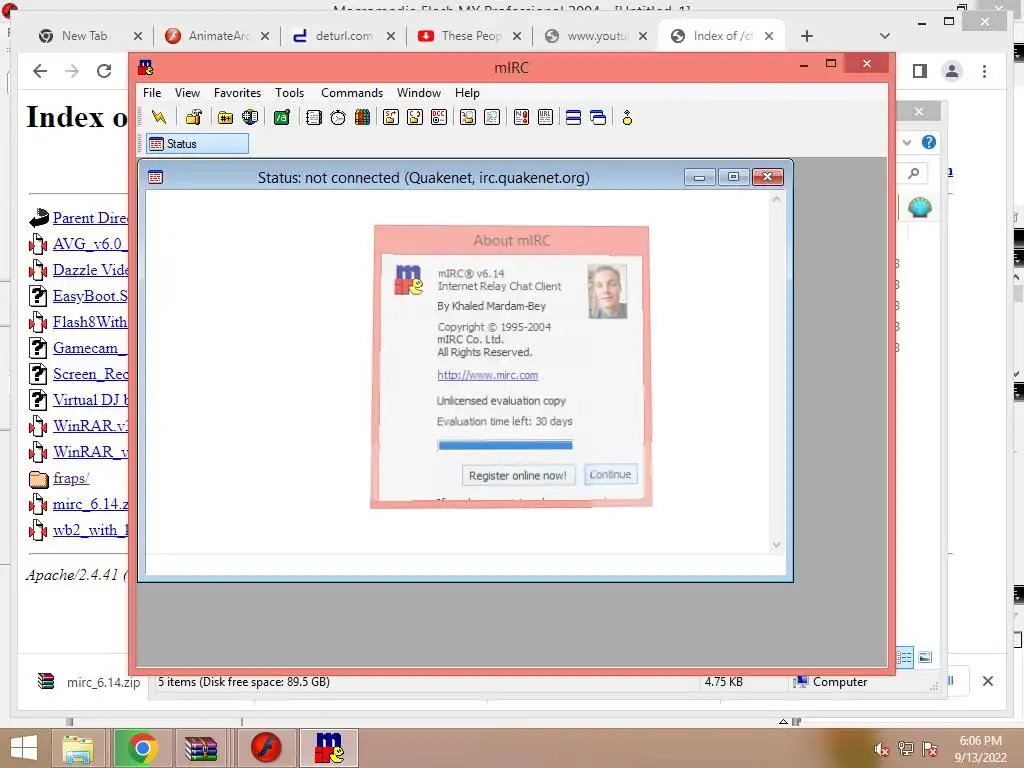
Task: Open Flash application from the taskbar
Action: [x=265, y=748]
